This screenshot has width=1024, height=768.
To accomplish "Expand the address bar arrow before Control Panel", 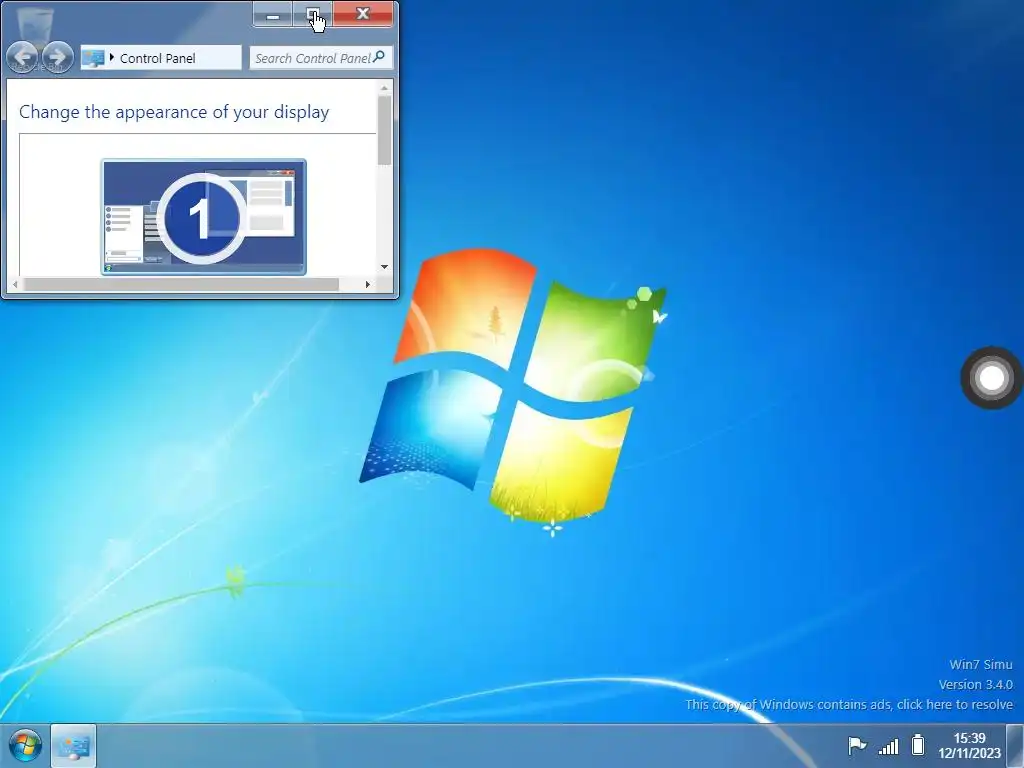I will 112,57.
